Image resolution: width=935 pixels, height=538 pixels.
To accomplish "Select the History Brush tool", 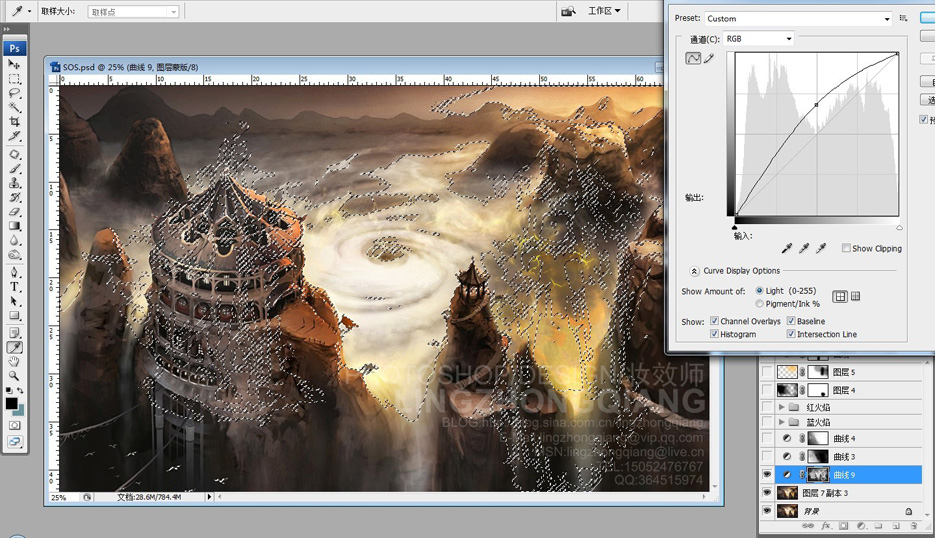I will pyautogui.click(x=14, y=197).
